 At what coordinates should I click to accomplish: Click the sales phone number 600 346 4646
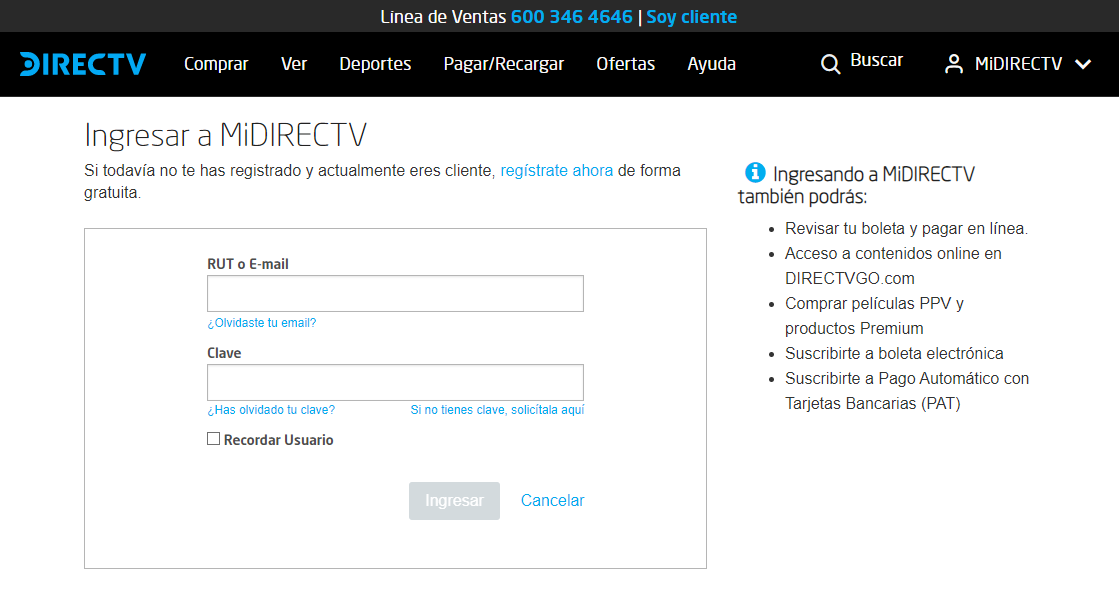pos(572,16)
